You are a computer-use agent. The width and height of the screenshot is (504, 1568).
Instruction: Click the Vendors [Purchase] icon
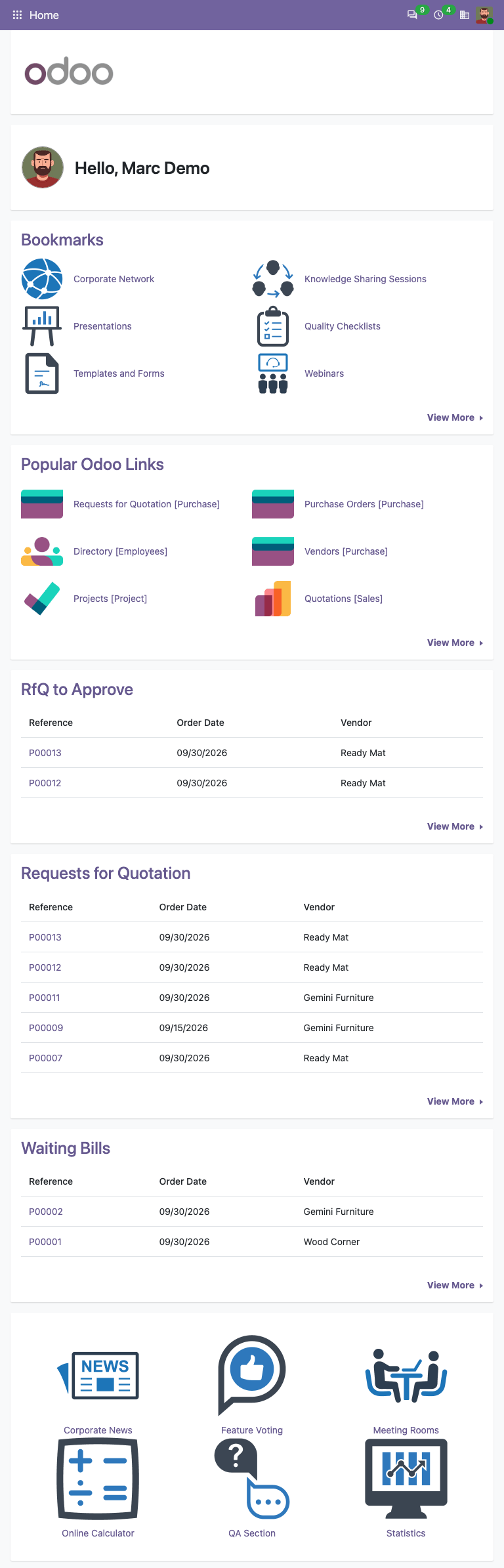click(x=273, y=551)
